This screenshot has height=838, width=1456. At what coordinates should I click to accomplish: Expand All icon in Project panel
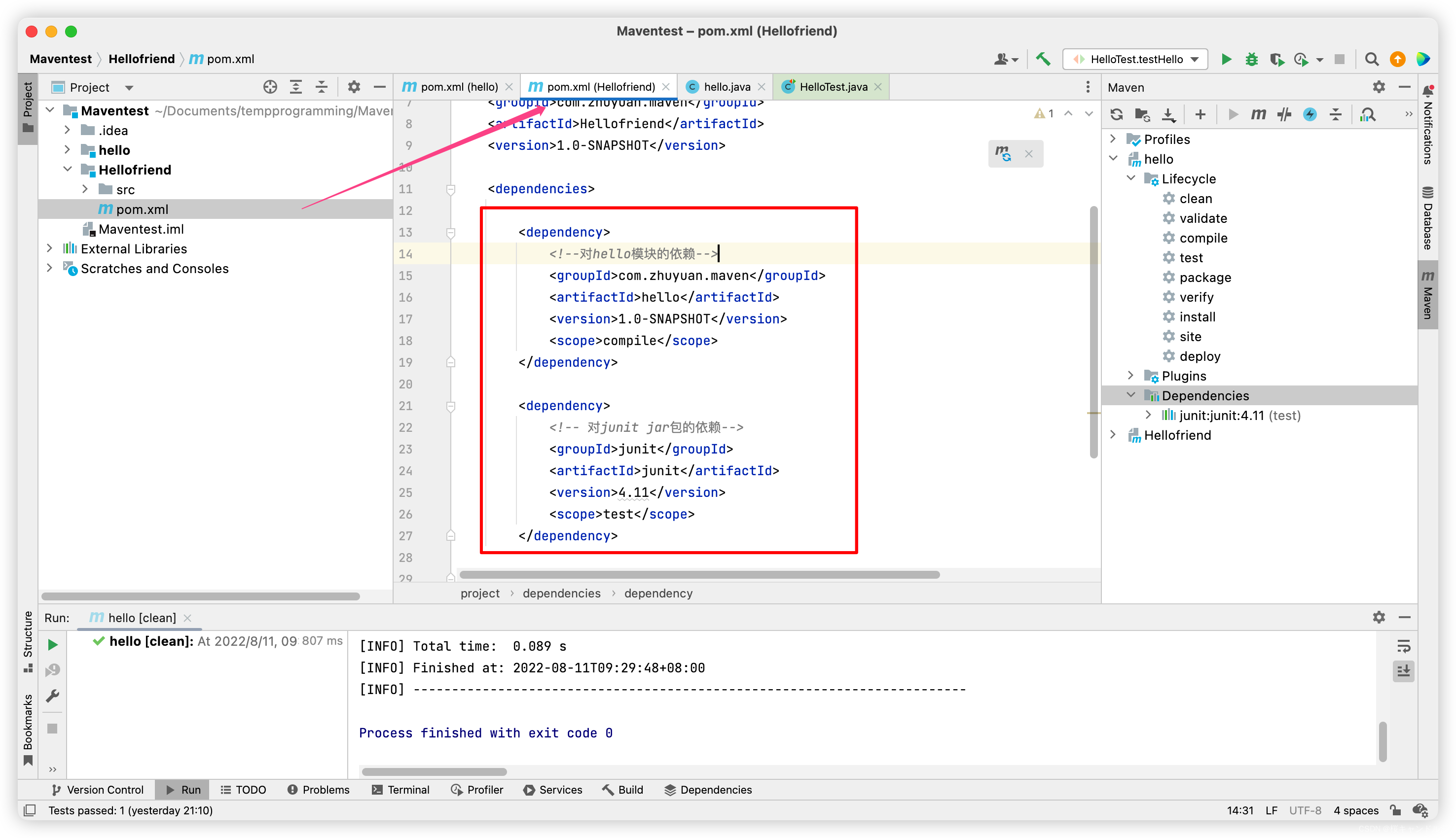coord(296,87)
